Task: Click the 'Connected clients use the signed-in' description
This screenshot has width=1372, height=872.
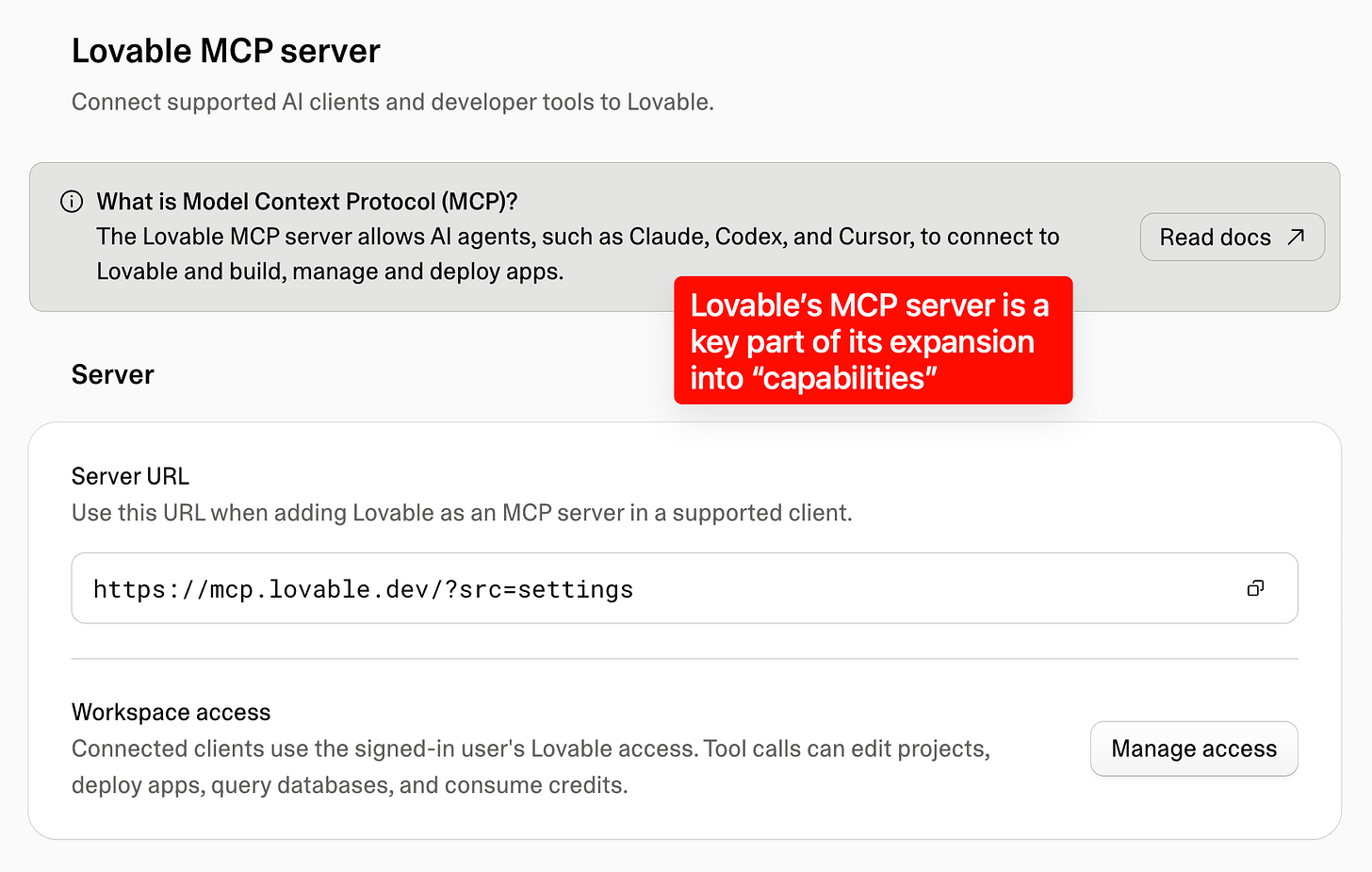Action: point(531,766)
